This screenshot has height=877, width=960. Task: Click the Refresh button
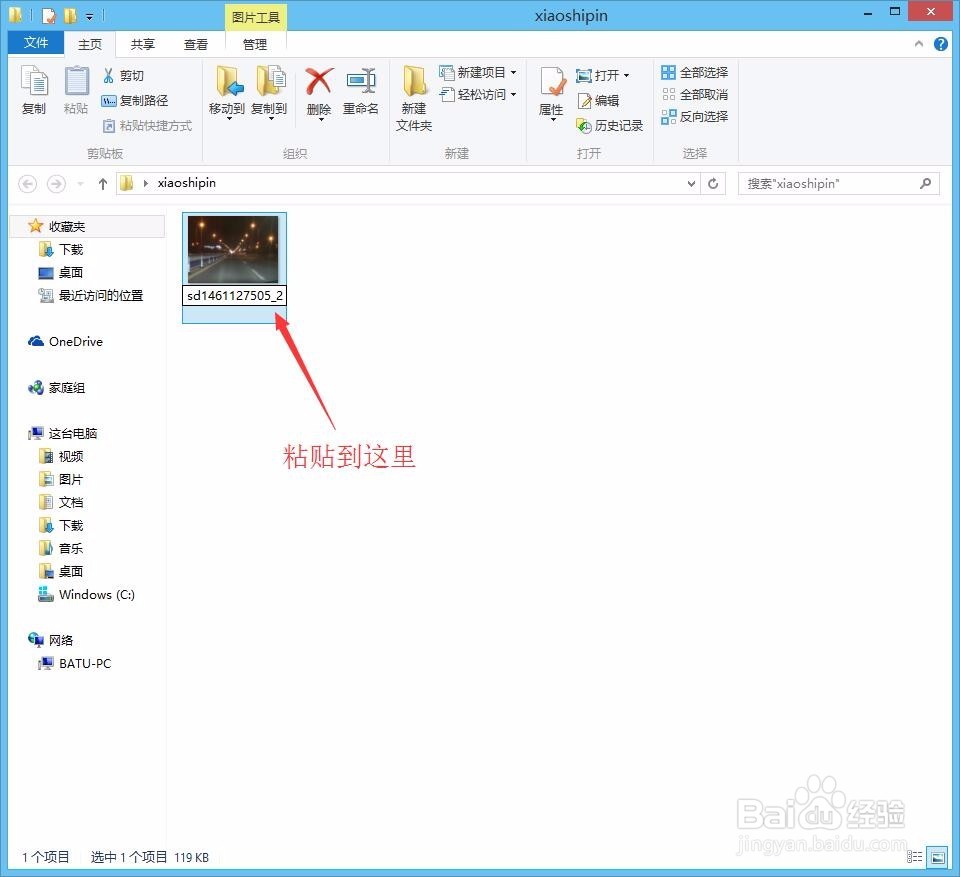pos(713,184)
